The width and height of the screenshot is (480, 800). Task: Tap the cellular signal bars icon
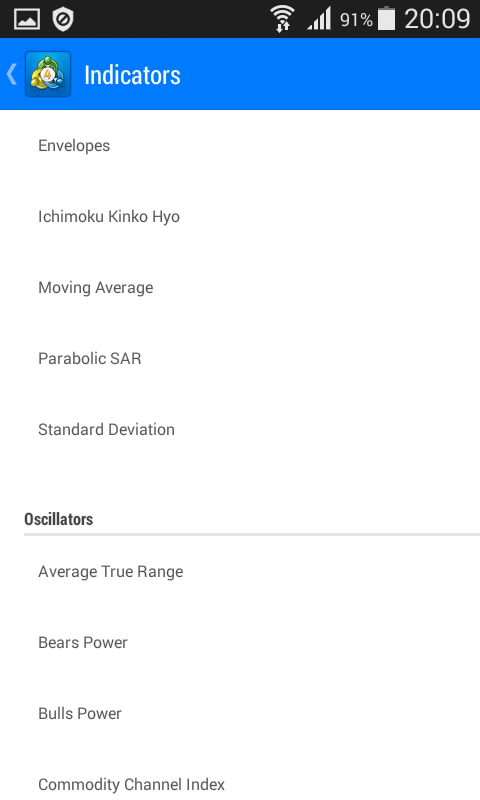click(x=319, y=19)
